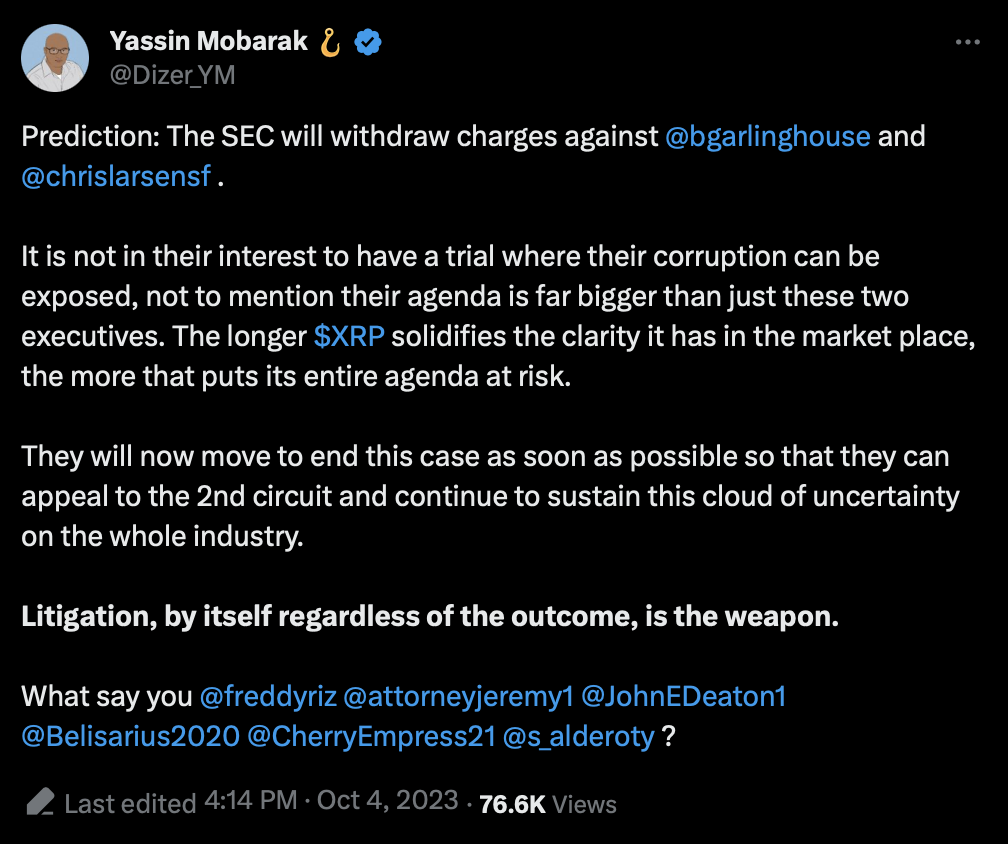View edit history via Last edited
The height and width of the screenshot is (844, 1008).
pos(130,803)
